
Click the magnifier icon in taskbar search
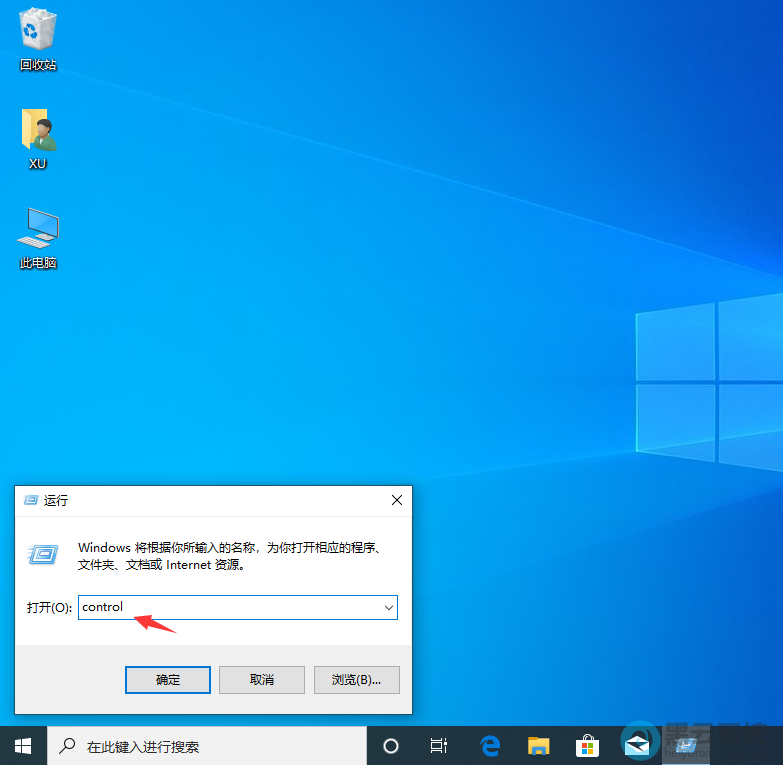coord(68,746)
